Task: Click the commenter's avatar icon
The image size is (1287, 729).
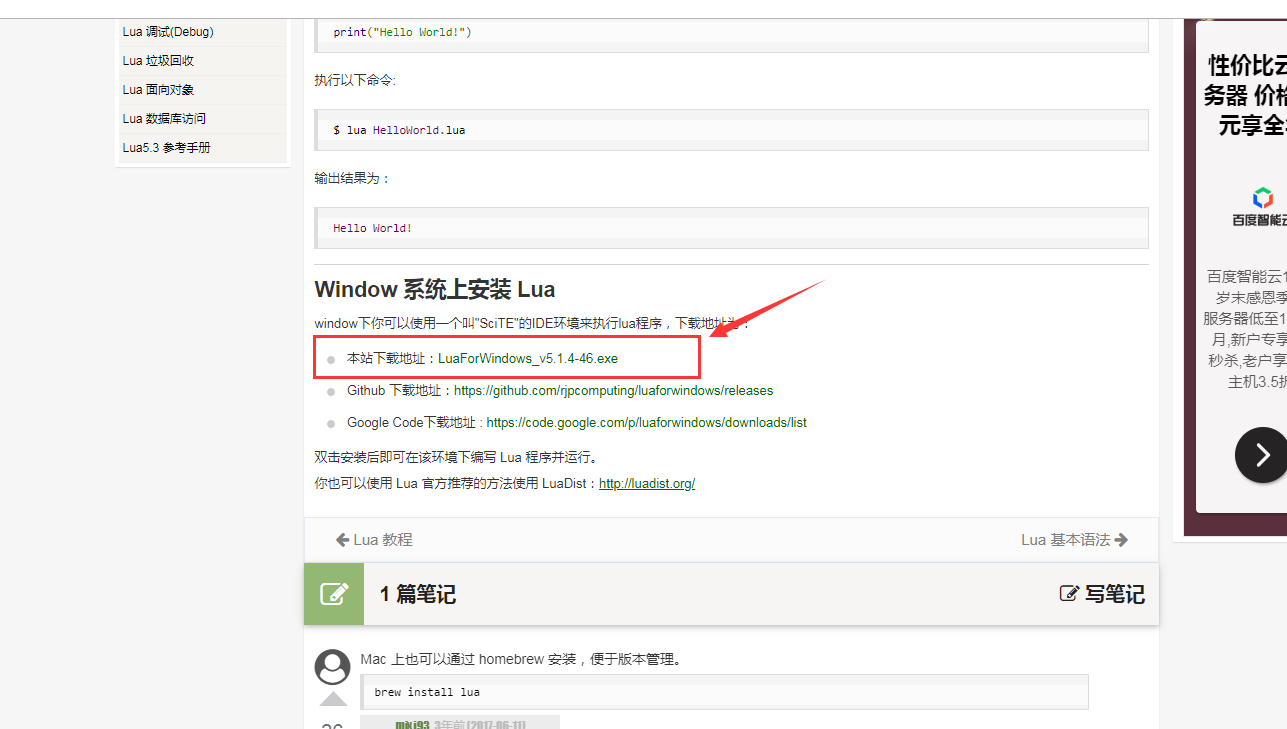Action: [332, 667]
